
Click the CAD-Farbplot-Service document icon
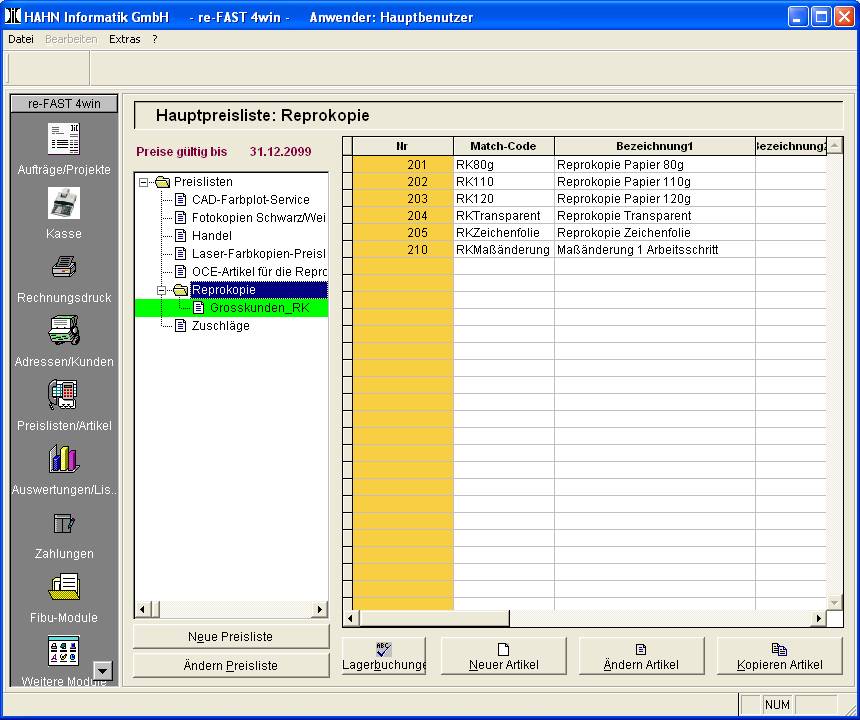click(x=180, y=200)
